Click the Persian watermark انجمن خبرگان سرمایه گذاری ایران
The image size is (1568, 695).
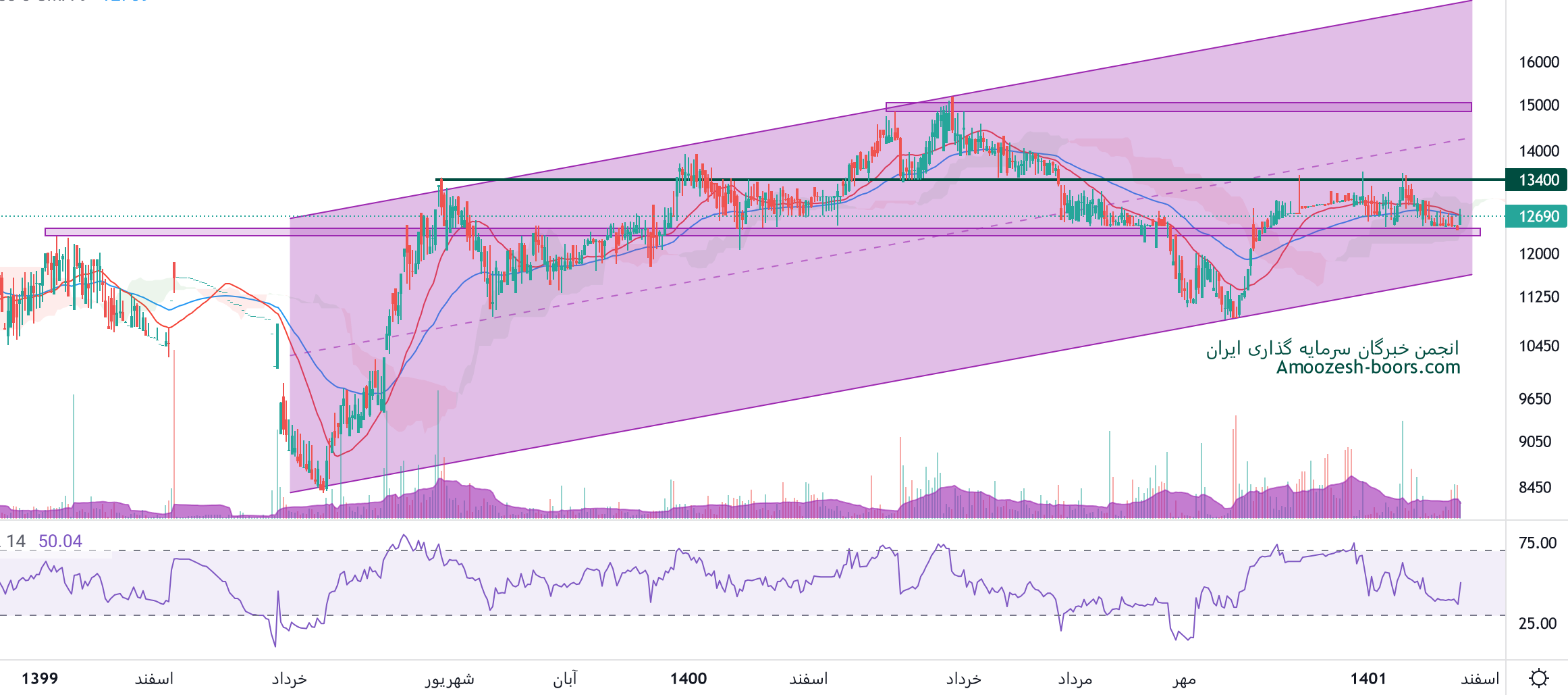pyautogui.click(x=1332, y=348)
